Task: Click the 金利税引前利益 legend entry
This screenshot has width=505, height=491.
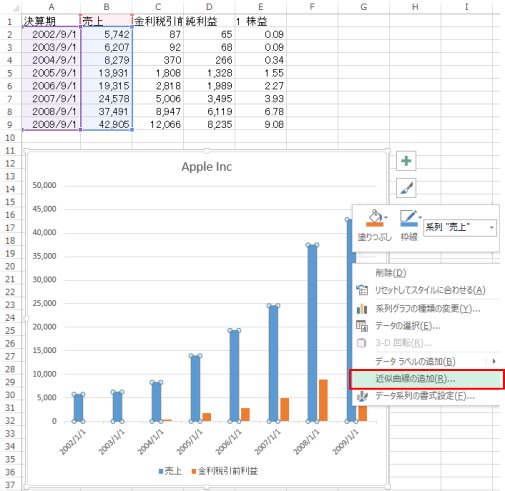Action: coord(225,471)
